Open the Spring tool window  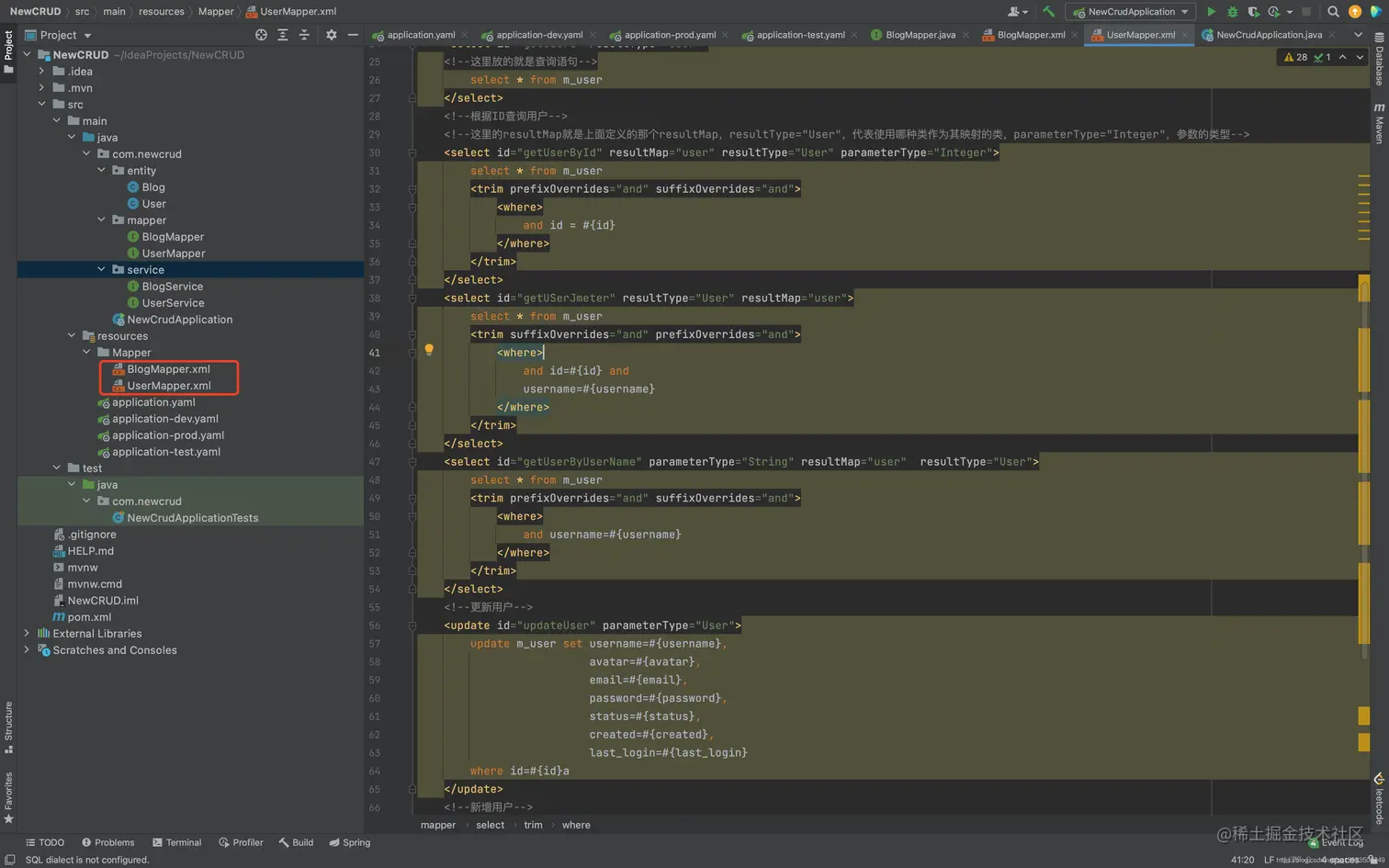tap(350, 842)
